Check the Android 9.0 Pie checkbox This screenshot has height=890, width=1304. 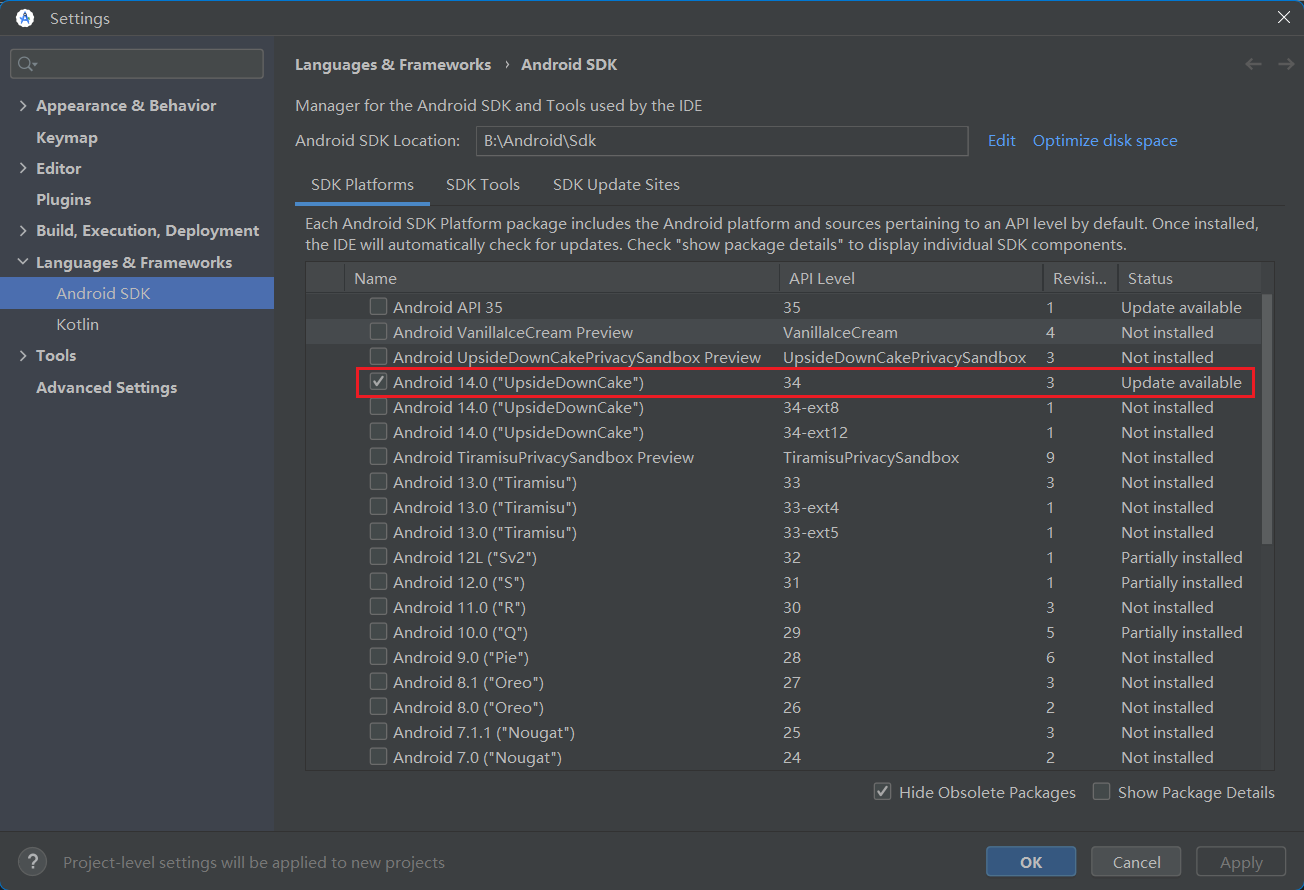coord(378,657)
